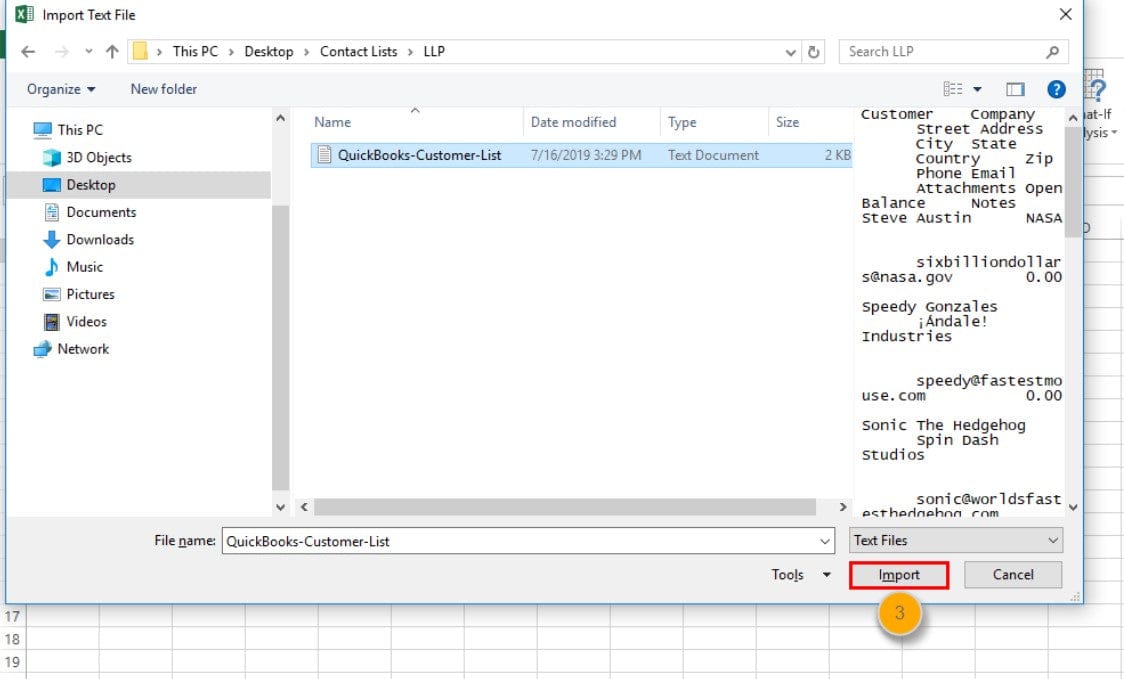Navigate to Contact Lists via breadcrumb
1124x679 pixels.
358,51
